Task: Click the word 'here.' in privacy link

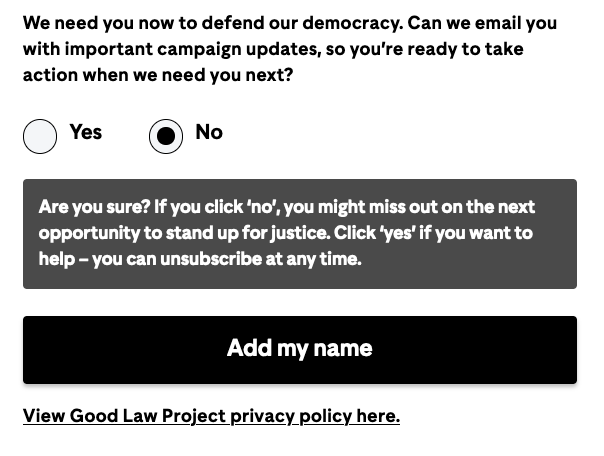Action: click(378, 416)
